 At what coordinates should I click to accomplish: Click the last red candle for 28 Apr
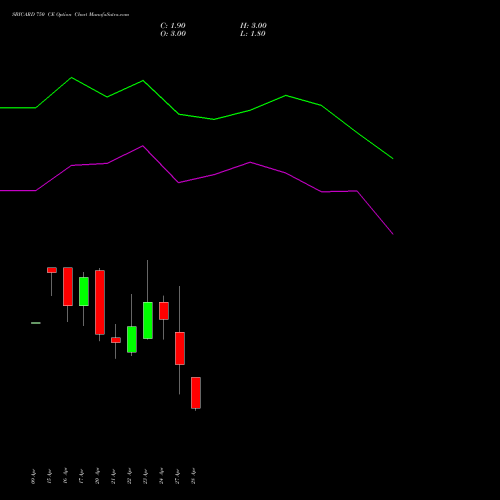click(196, 393)
